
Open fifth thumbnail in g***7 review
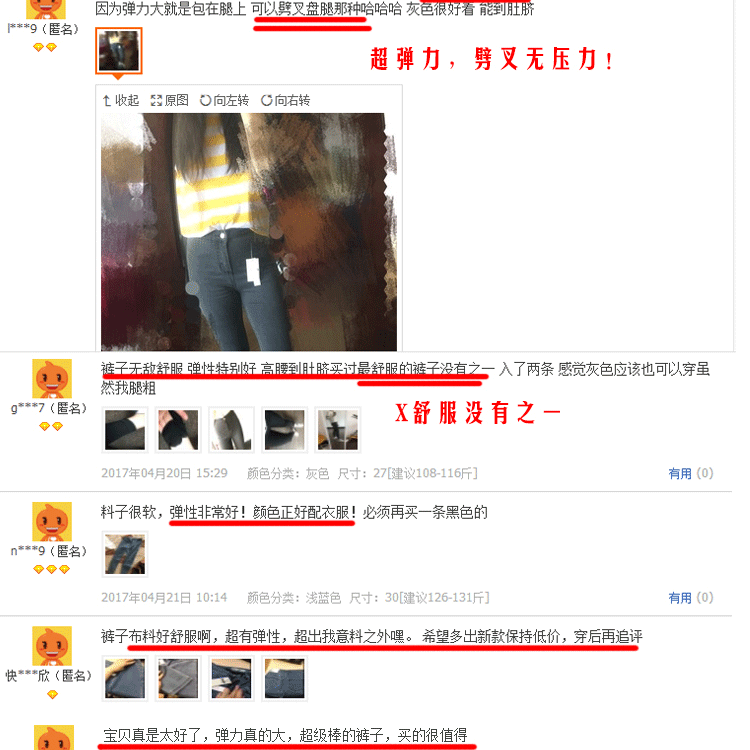click(x=338, y=430)
